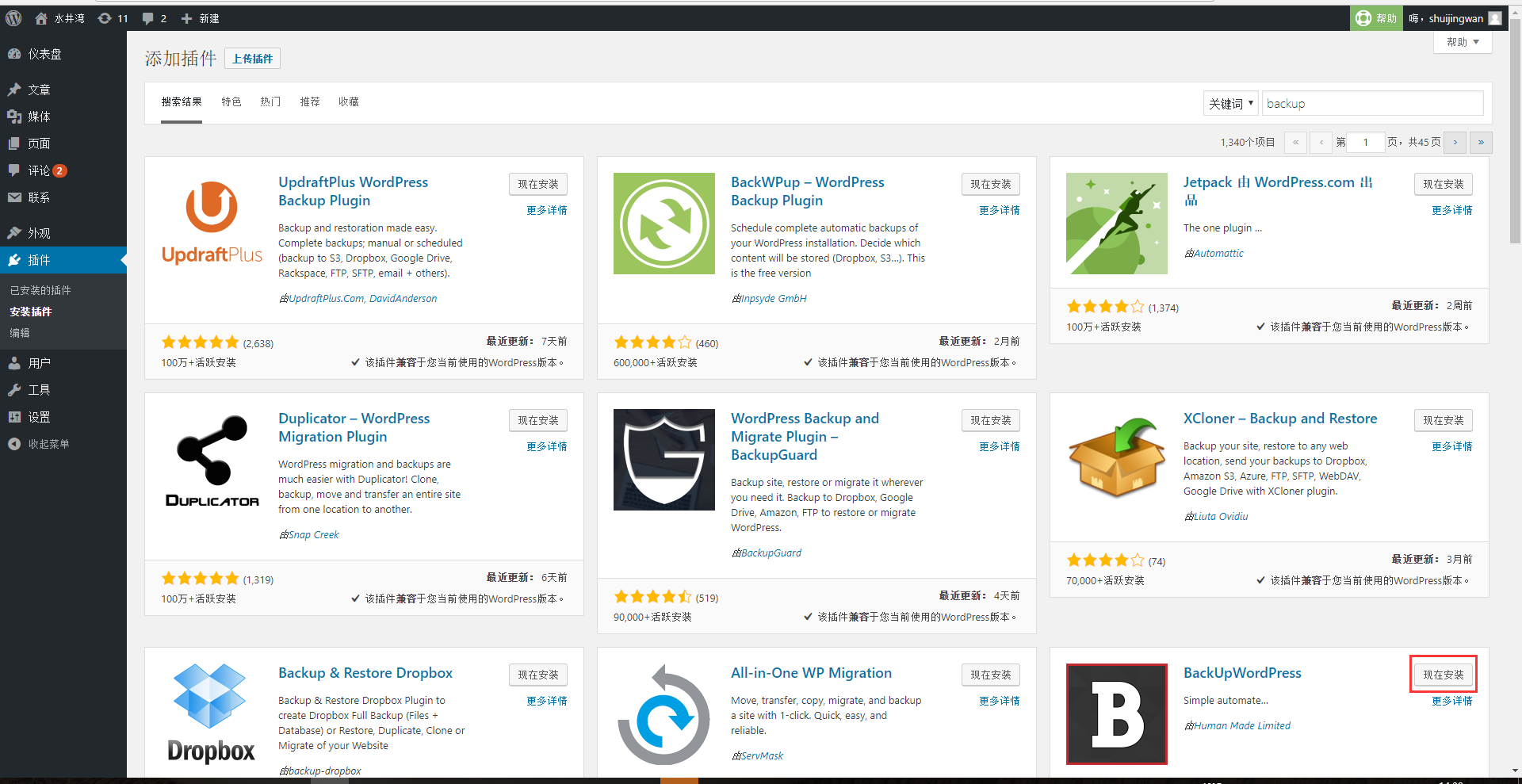1522x784 pixels.
Task: Install BackWPup with 现在安装
Action: [991, 184]
